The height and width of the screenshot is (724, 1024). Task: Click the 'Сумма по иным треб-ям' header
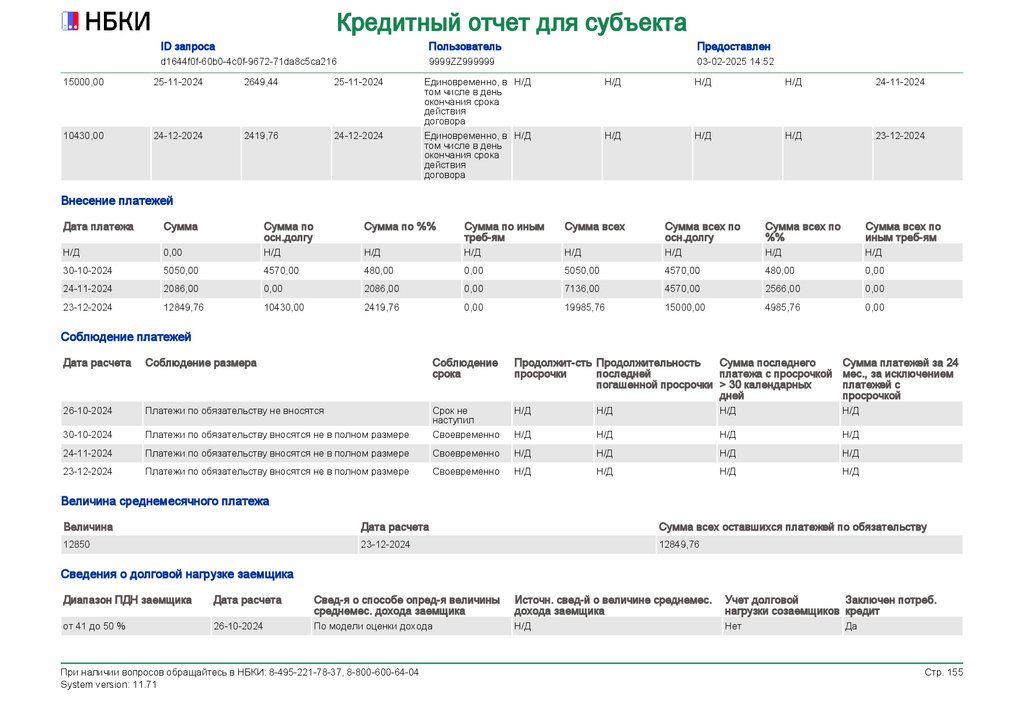click(504, 232)
